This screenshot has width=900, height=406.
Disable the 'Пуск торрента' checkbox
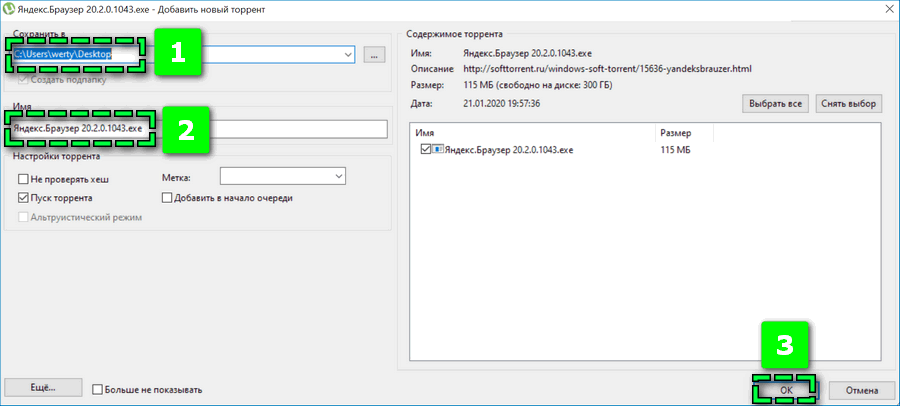click(24, 198)
